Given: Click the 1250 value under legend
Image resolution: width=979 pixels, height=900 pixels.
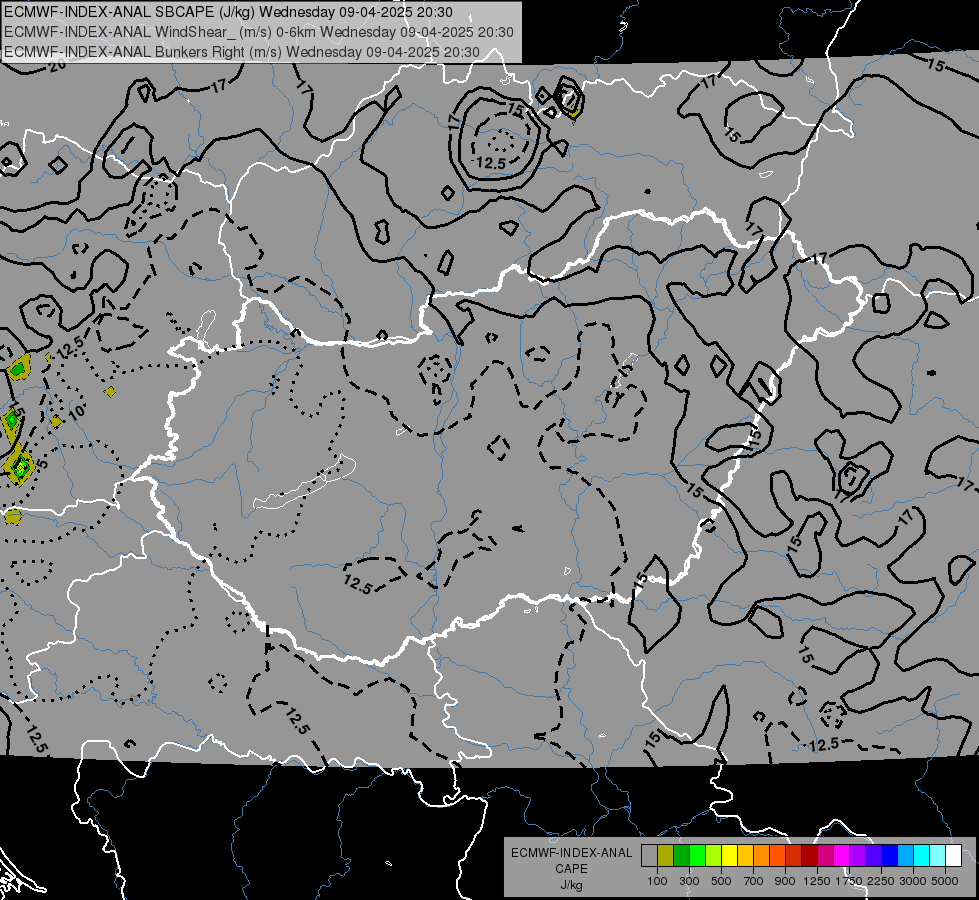Looking at the screenshot, I should pyautogui.click(x=817, y=881).
